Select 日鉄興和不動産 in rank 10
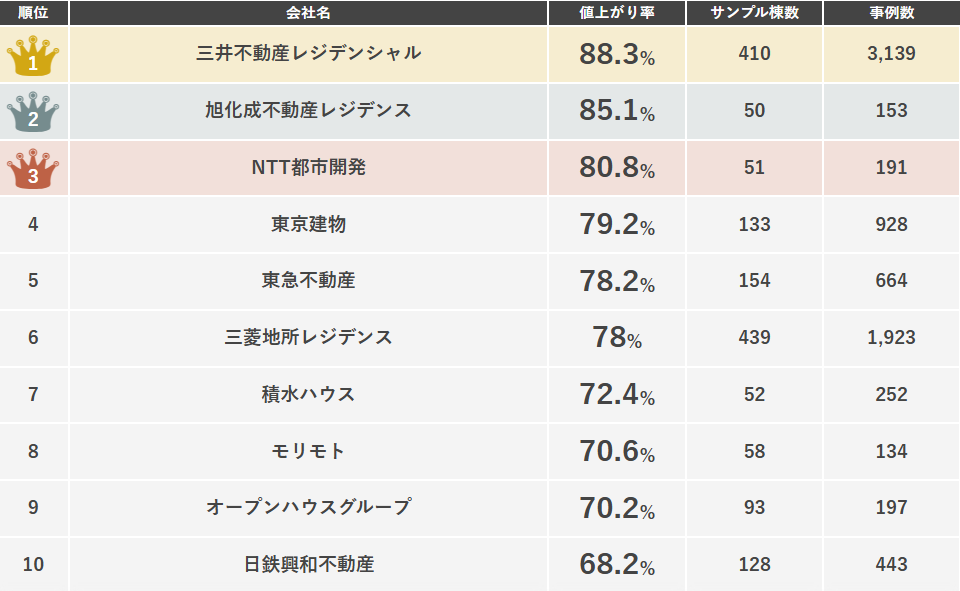The width and height of the screenshot is (960, 591). click(309, 565)
